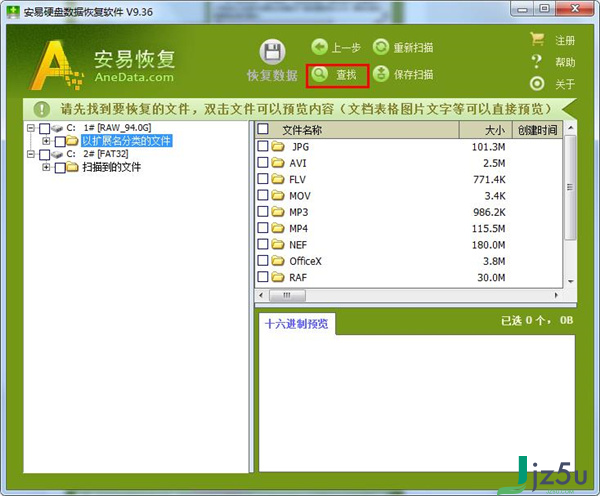
Task: Click the FLV folder icon
Action: tap(278, 179)
